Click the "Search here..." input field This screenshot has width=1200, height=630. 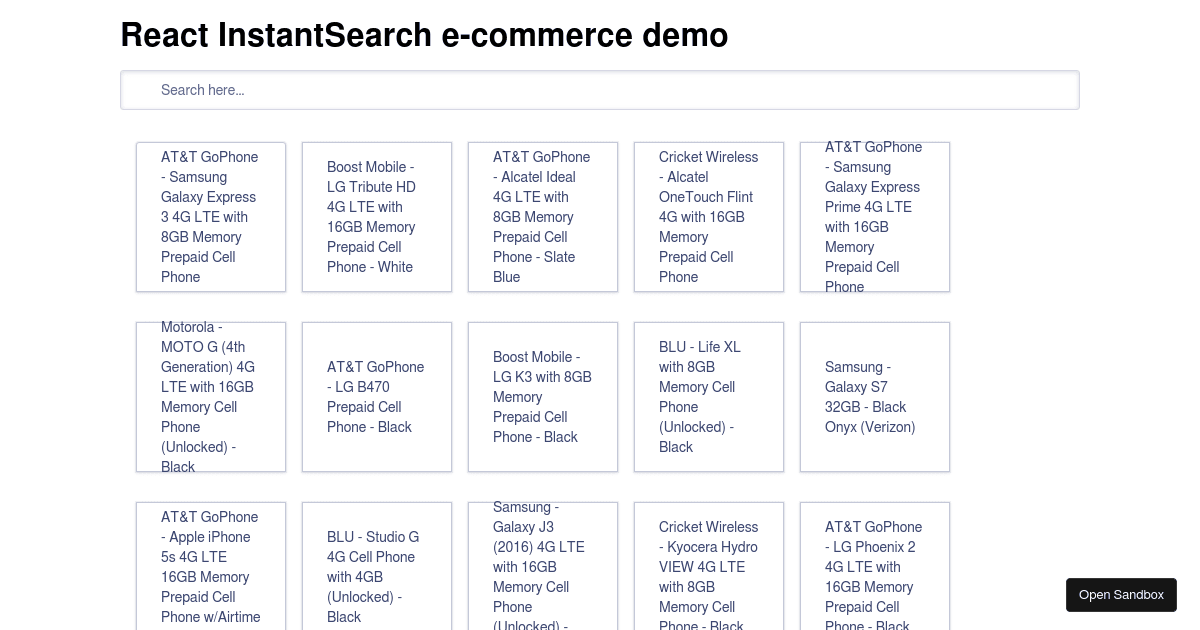point(600,90)
